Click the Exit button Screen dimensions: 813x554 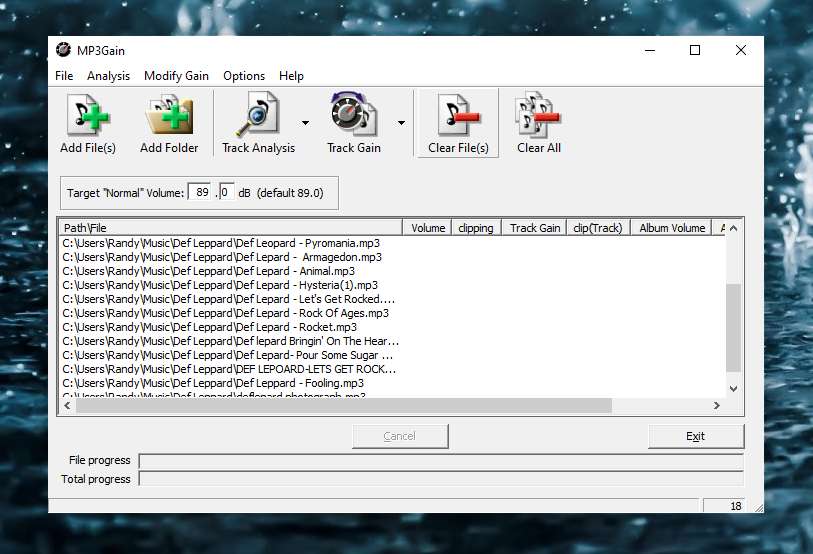point(696,436)
